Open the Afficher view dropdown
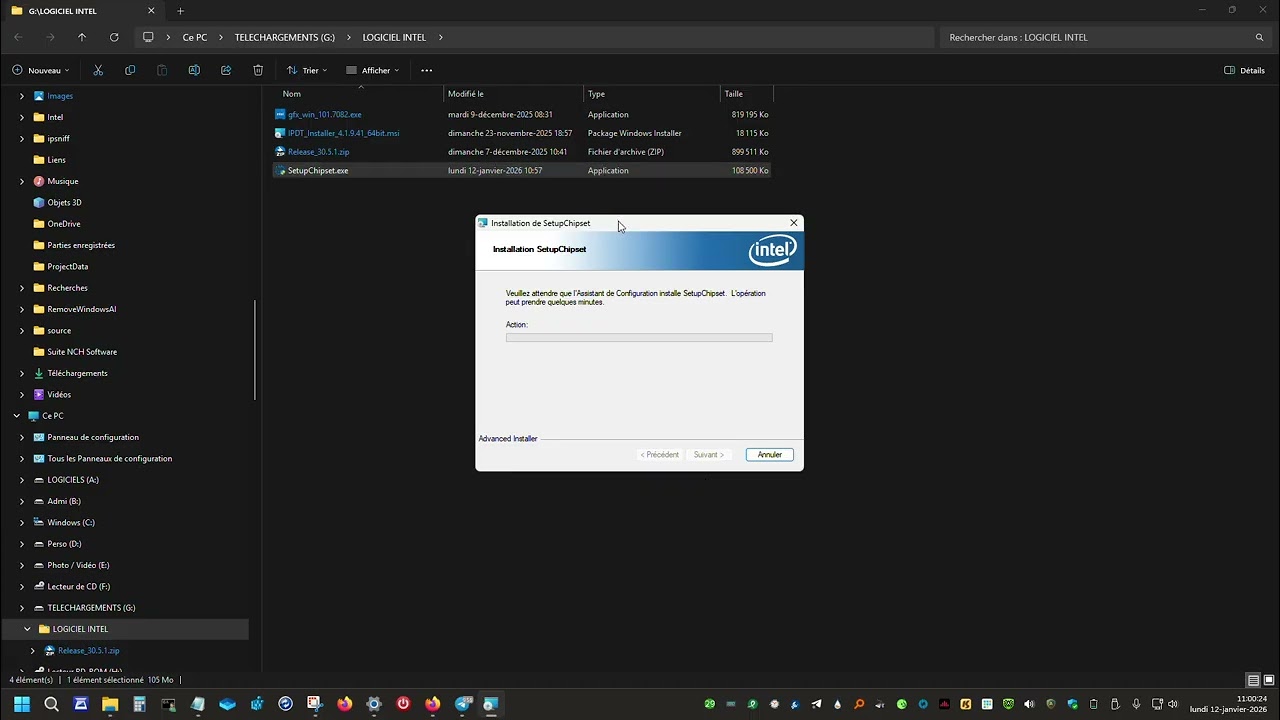The image size is (1280, 720). 372,70
